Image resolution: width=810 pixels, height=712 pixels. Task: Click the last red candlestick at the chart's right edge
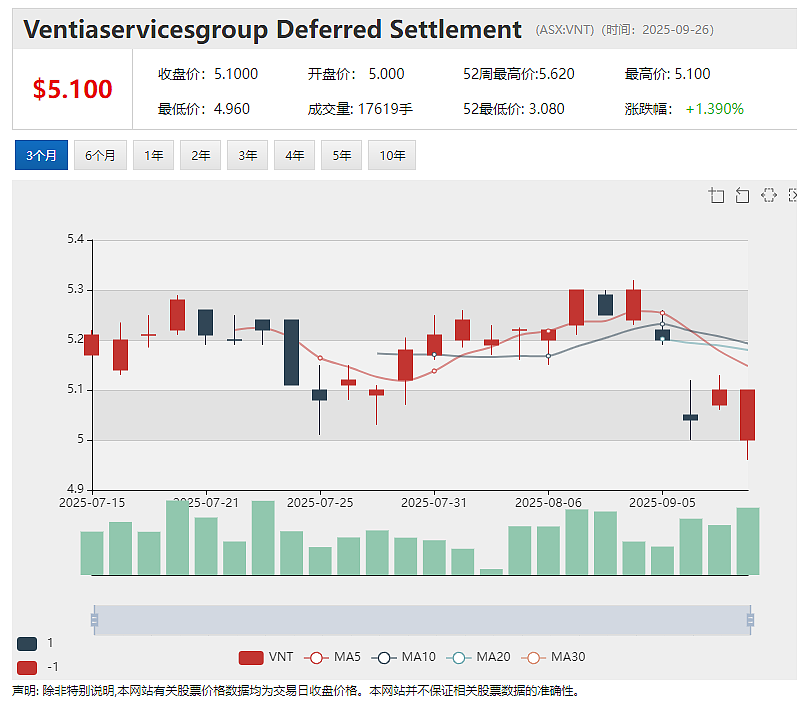tap(747, 415)
